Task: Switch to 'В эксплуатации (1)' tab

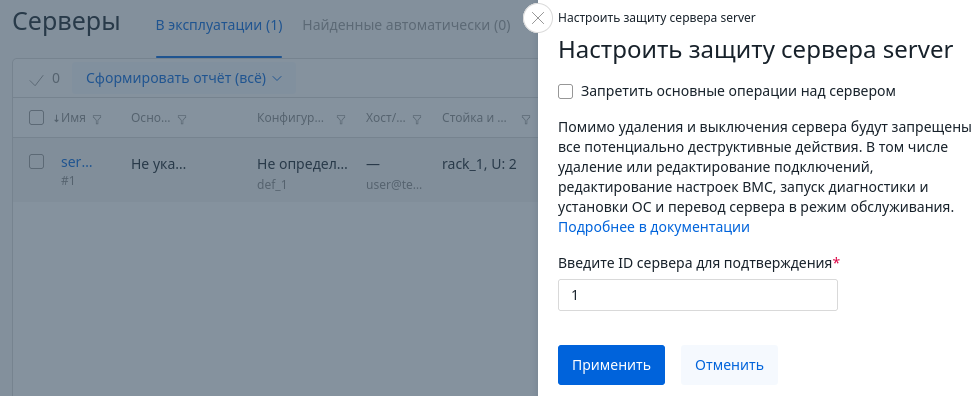Action: 219,26
